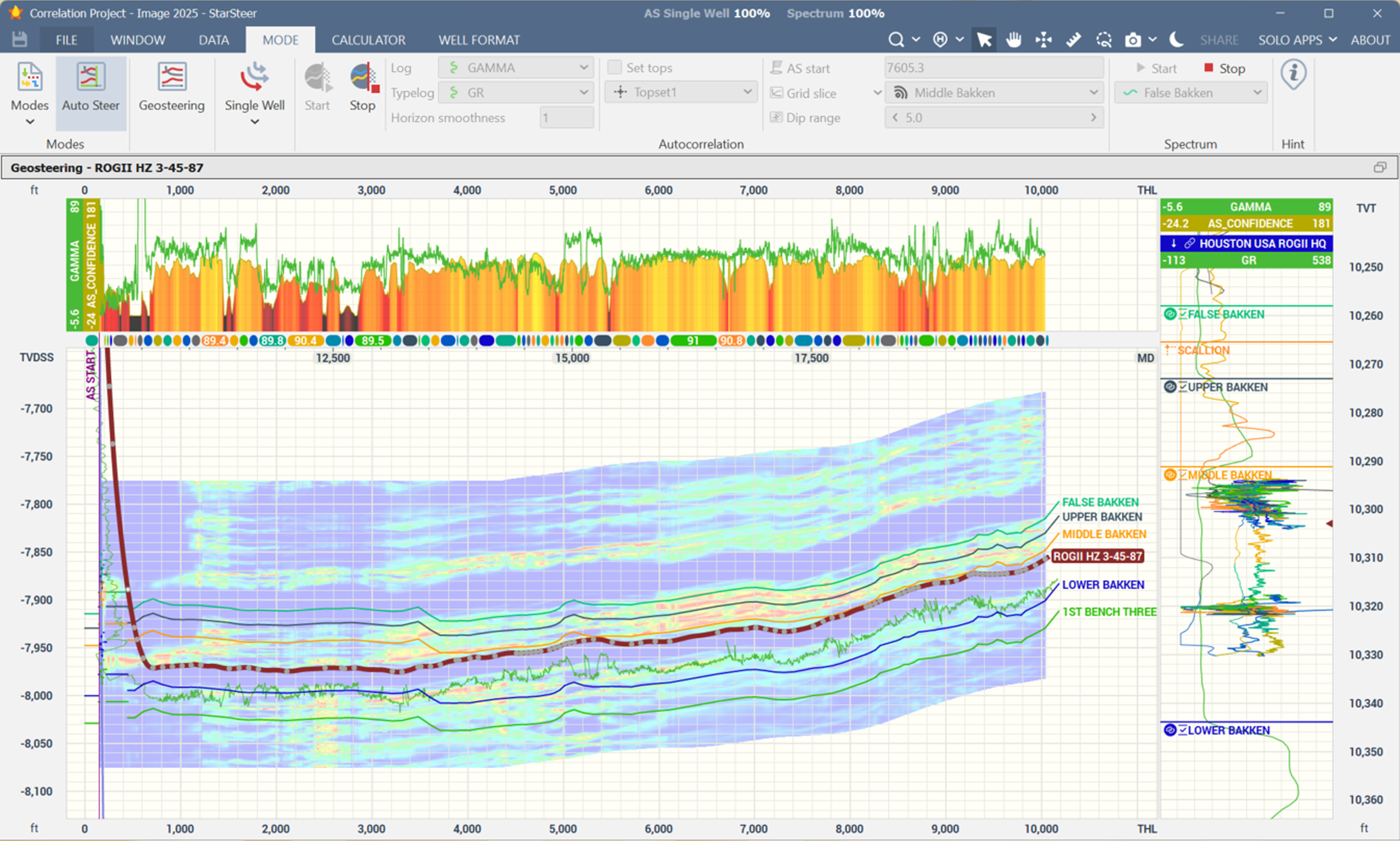Screen dimensions: 1400x841
Task: Expand the Topset1 dropdown
Action: pyautogui.click(x=681, y=93)
